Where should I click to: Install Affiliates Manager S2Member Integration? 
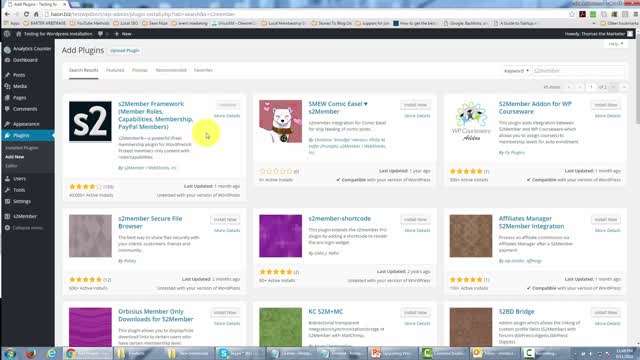[x=606, y=220]
